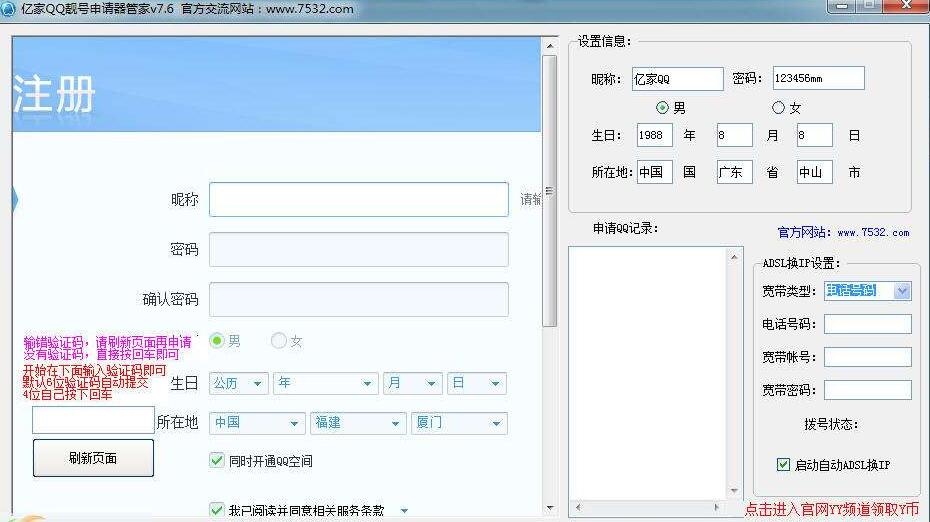
Task: Click inside the 申请QQ记录 list box
Action: click(648, 374)
